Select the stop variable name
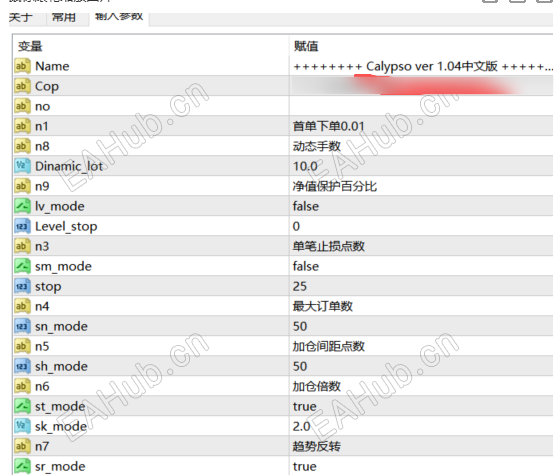Image resolution: width=560 pixels, height=475 pixels. coord(48,287)
